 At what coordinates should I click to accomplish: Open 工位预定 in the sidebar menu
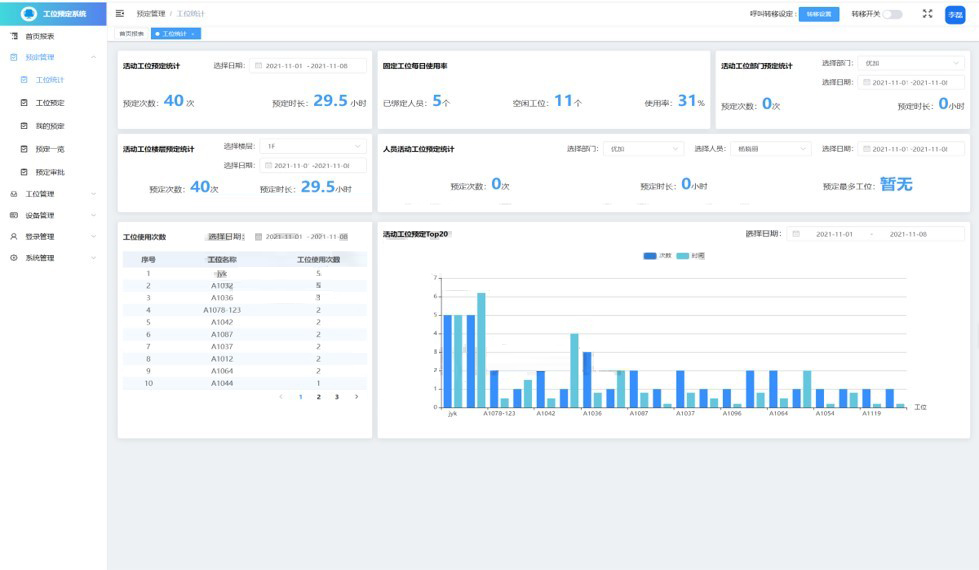50,103
